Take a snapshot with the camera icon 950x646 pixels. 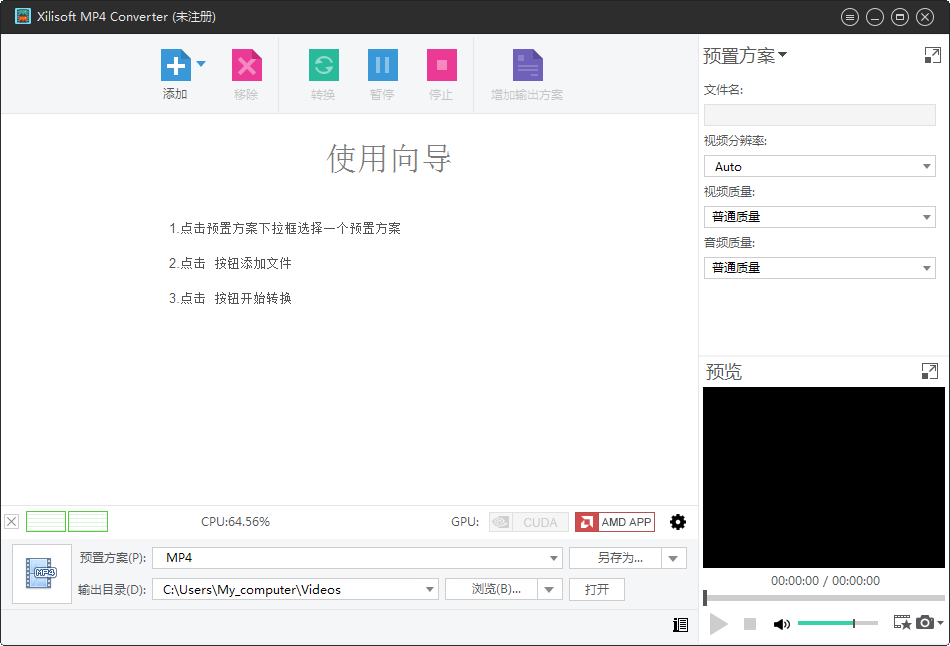pyautogui.click(x=925, y=622)
